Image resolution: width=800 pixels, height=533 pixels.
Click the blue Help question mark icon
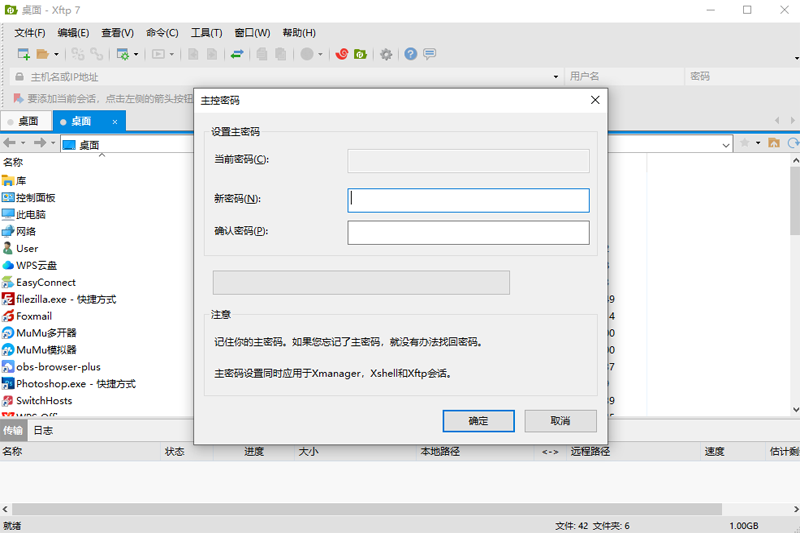[410, 54]
